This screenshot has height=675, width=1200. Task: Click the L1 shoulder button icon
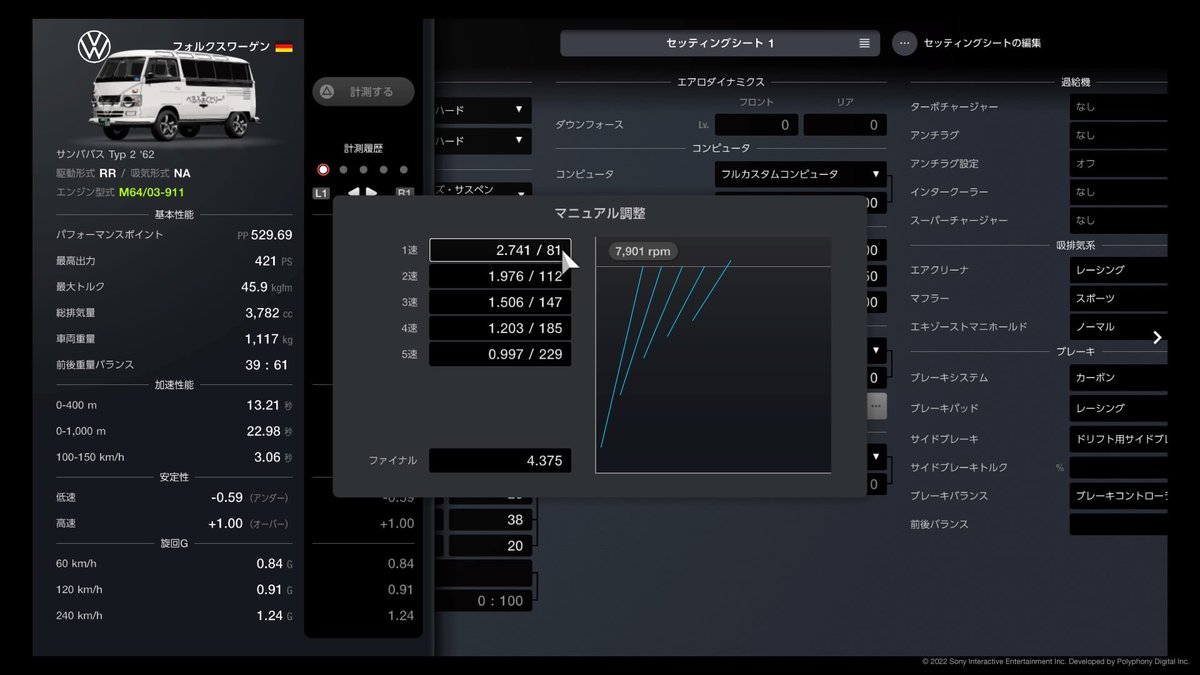(x=321, y=192)
